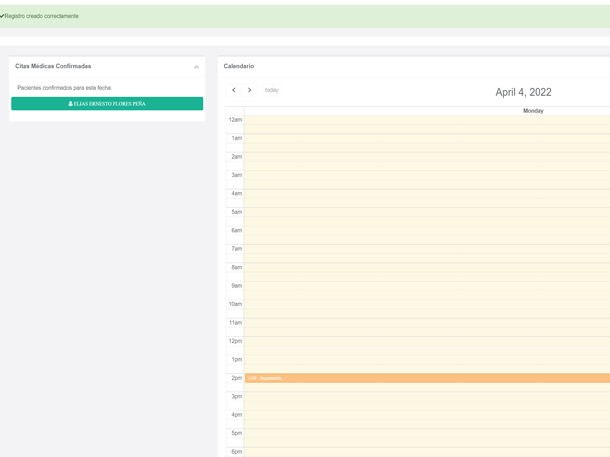Click the Citas Médicas Confirmadas title
The image size is (610, 457).
point(53,66)
